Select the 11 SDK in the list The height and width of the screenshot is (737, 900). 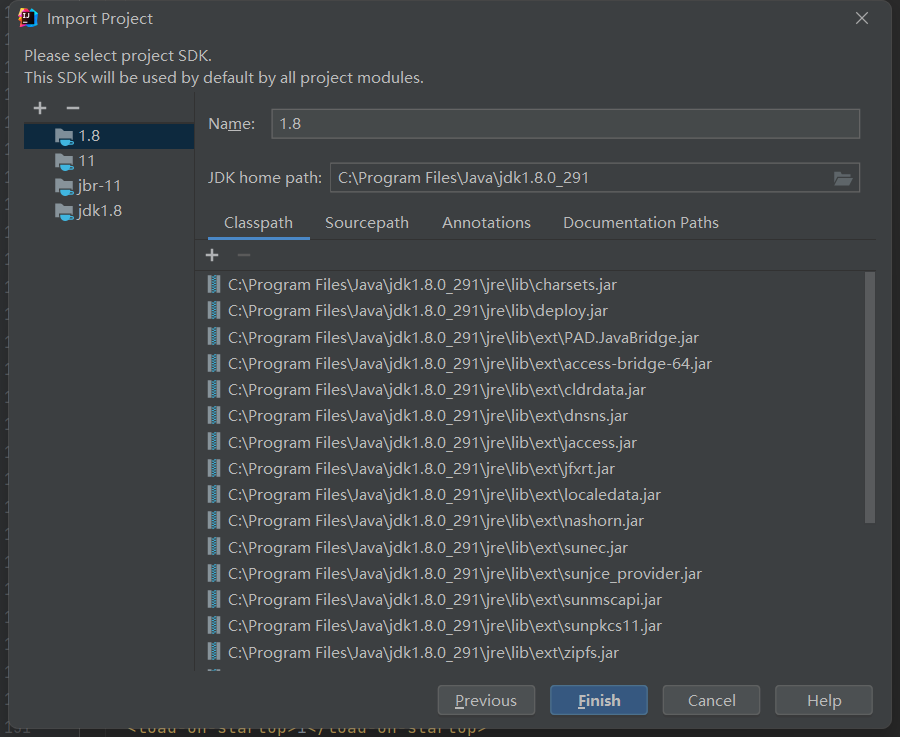[109, 161]
